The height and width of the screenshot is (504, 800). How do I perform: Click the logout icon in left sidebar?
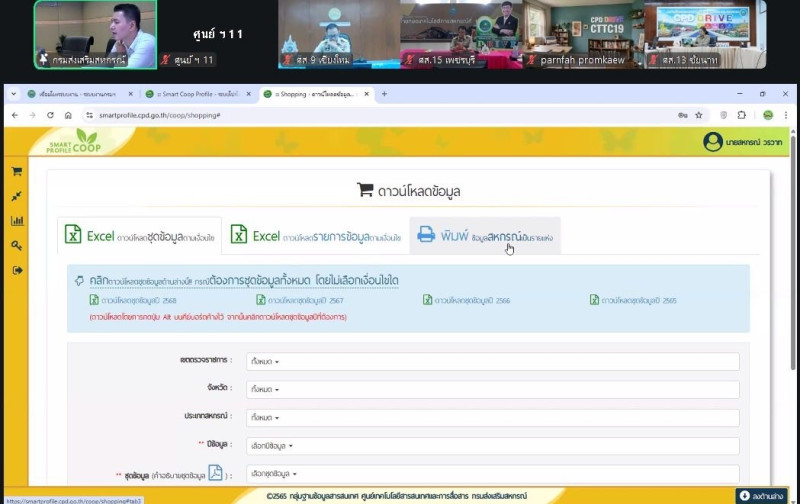click(x=17, y=270)
